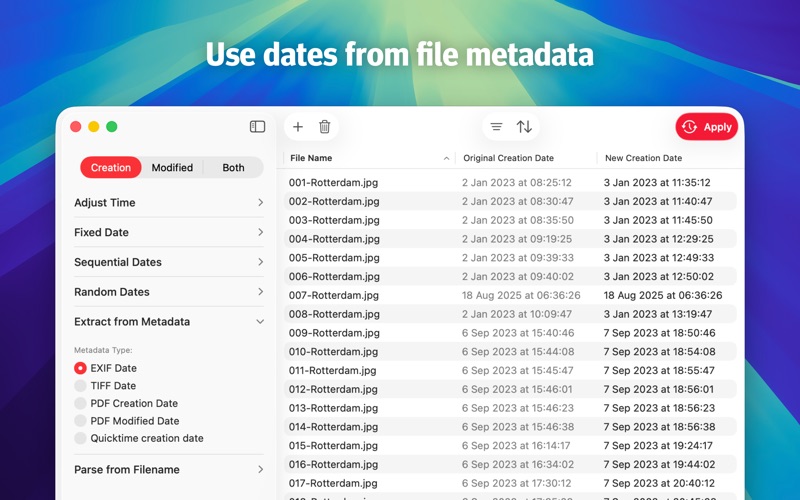Select file 012-Rotterdam.jpg
The height and width of the screenshot is (500, 800).
[333, 389]
